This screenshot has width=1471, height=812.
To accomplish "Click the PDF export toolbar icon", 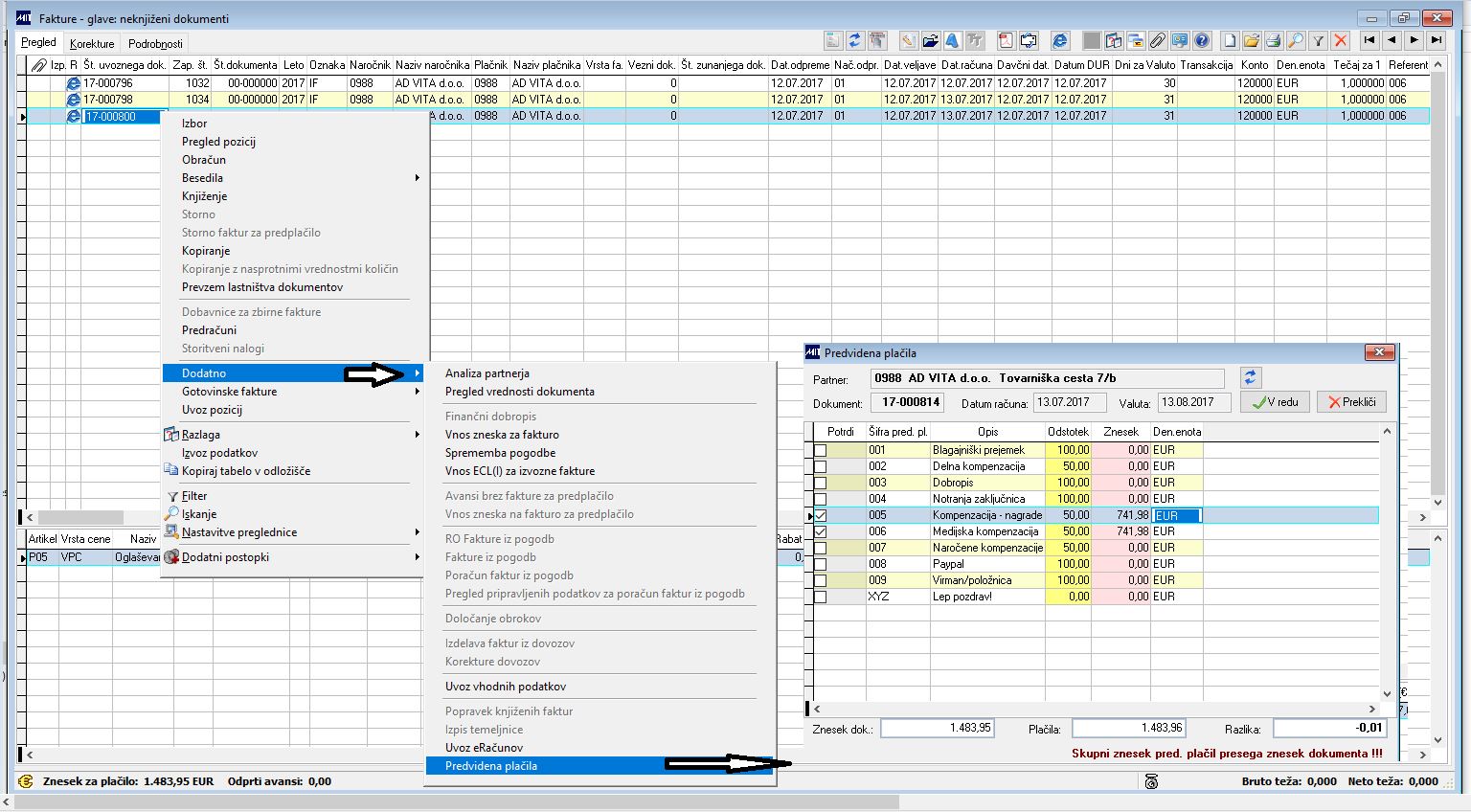I will pos(1006,40).
